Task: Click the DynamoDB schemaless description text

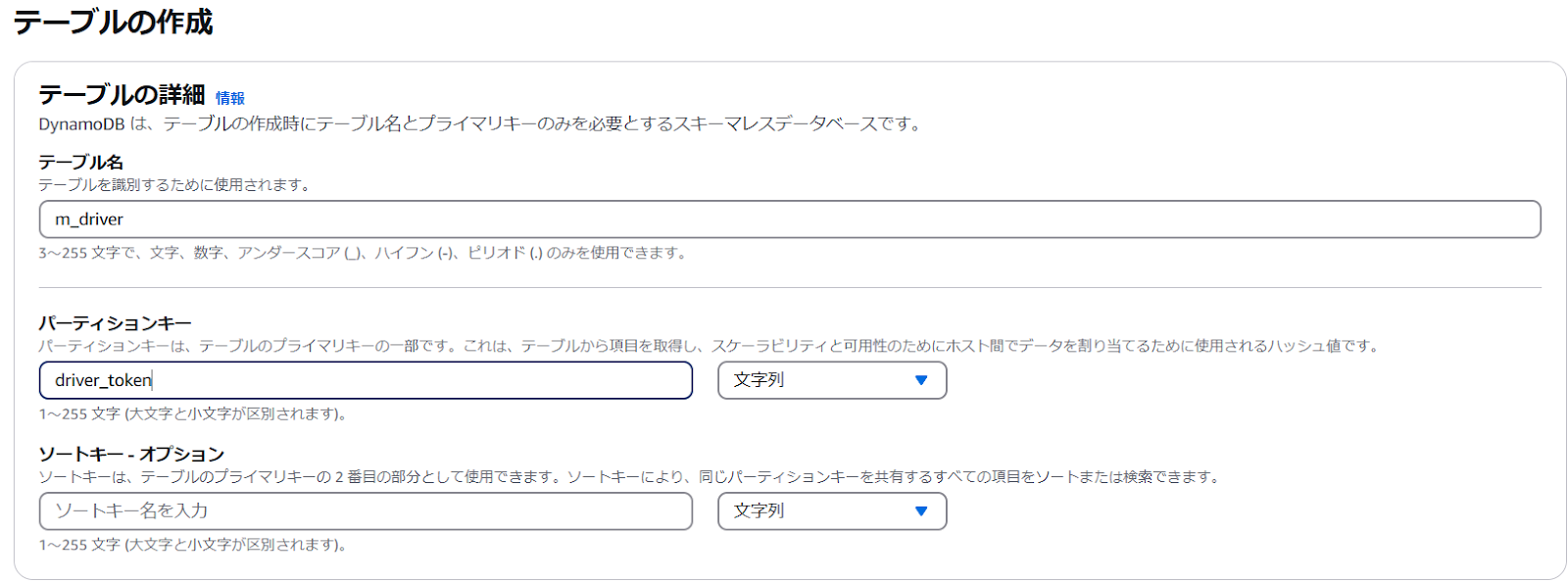Action: [480, 124]
